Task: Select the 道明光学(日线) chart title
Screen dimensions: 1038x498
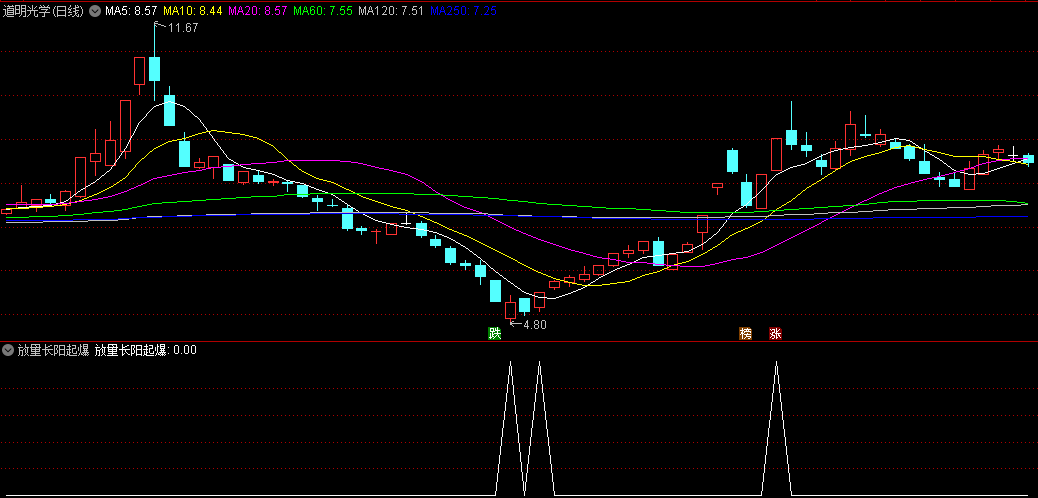Action: (x=43, y=11)
